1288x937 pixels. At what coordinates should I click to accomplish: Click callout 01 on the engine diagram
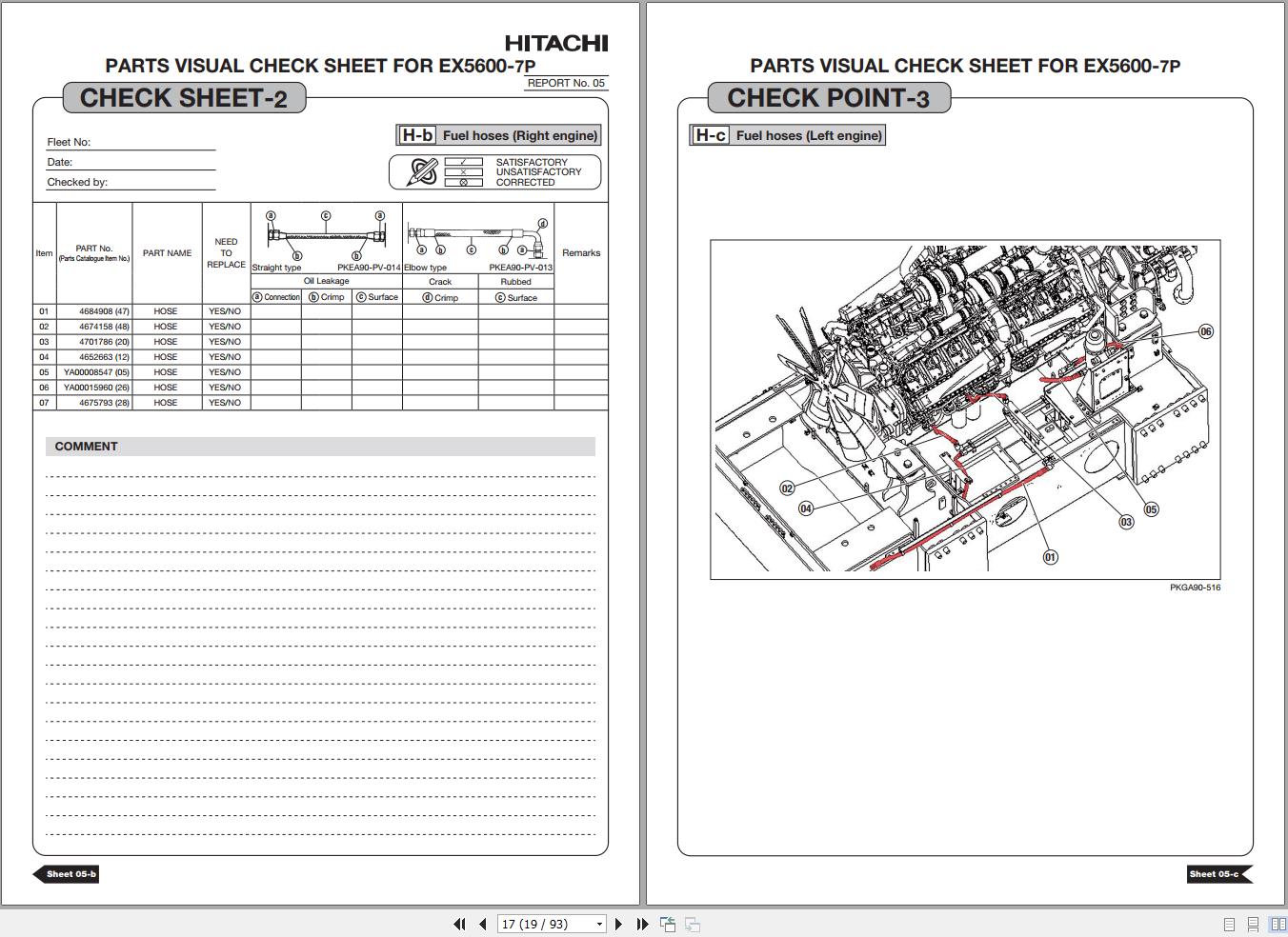tap(1051, 557)
